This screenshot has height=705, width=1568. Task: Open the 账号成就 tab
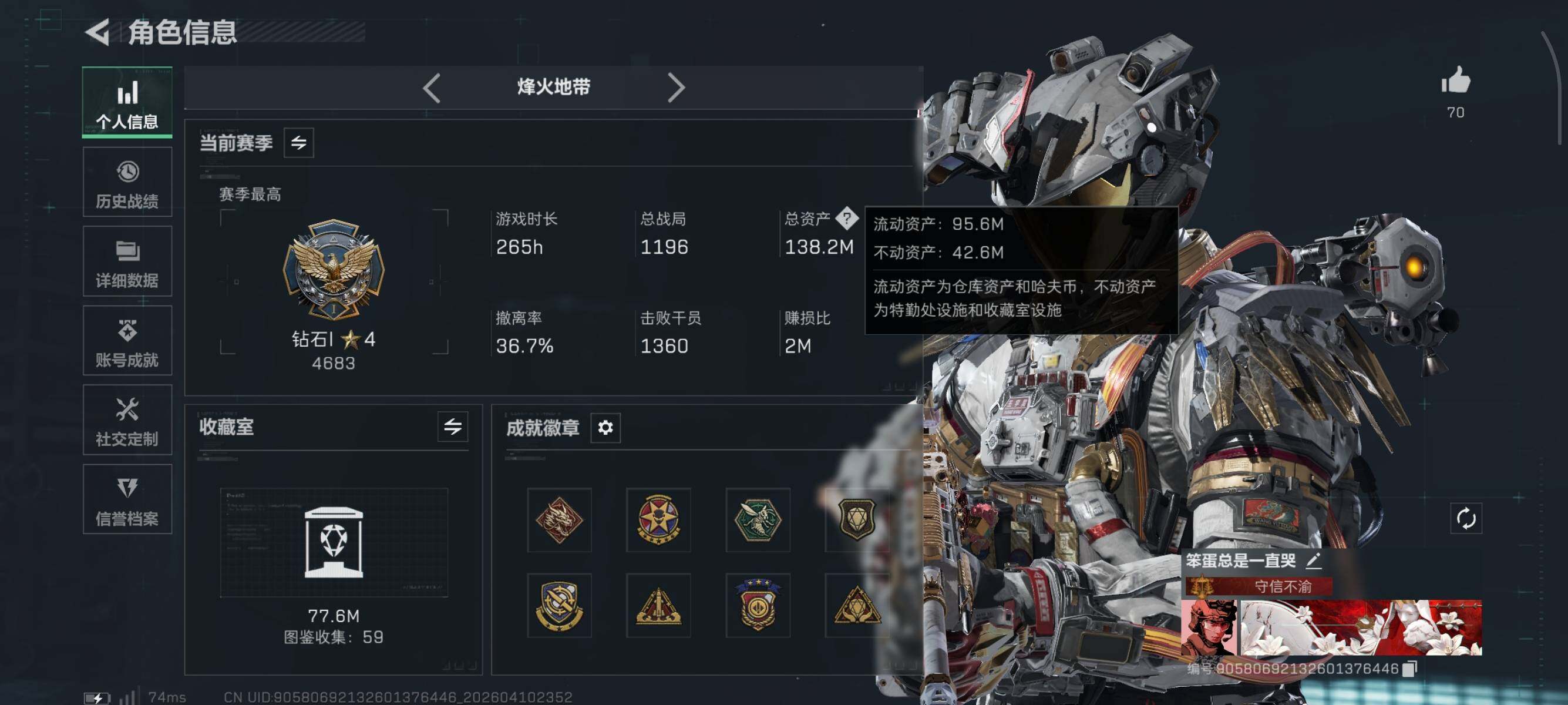pyautogui.click(x=127, y=340)
